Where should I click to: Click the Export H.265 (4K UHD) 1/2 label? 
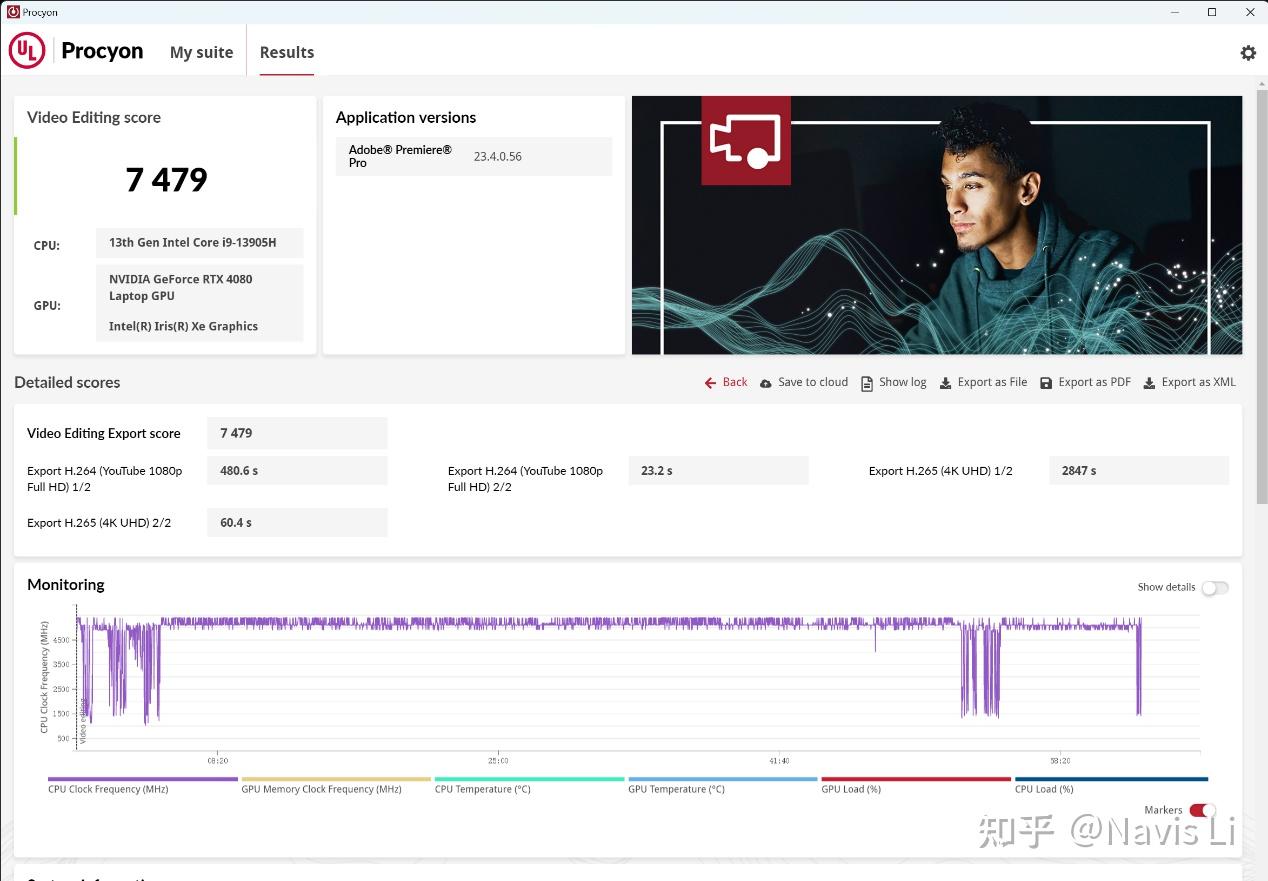click(x=941, y=471)
